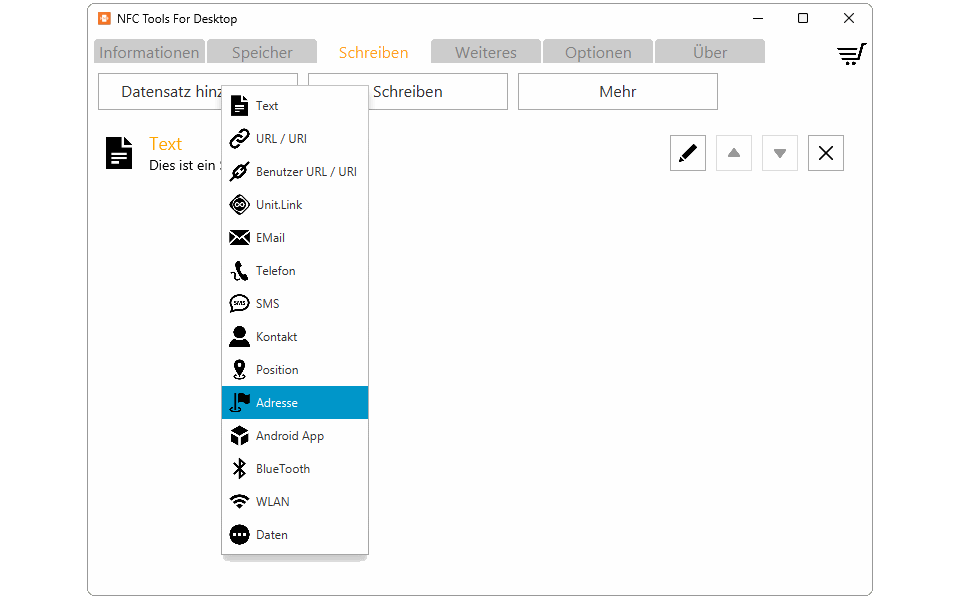
Task: Click the Bluetooth icon in the menu
Action: pos(239,469)
